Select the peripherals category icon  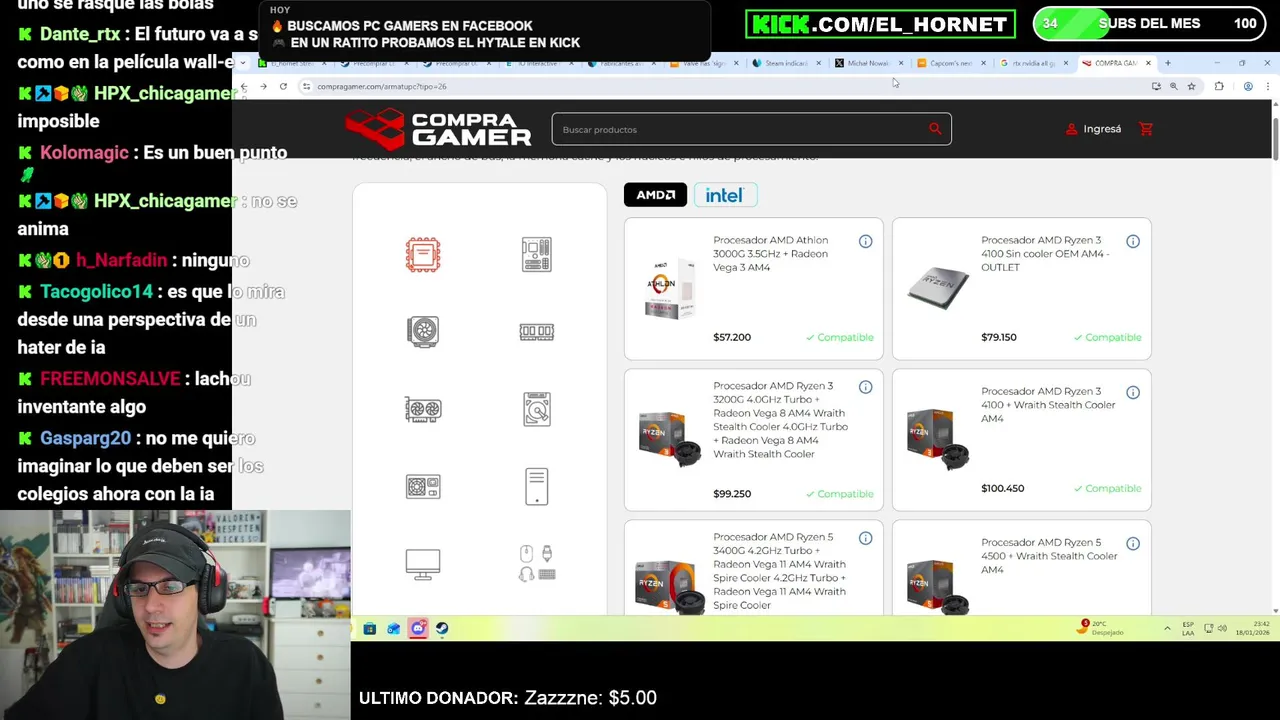click(537, 563)
